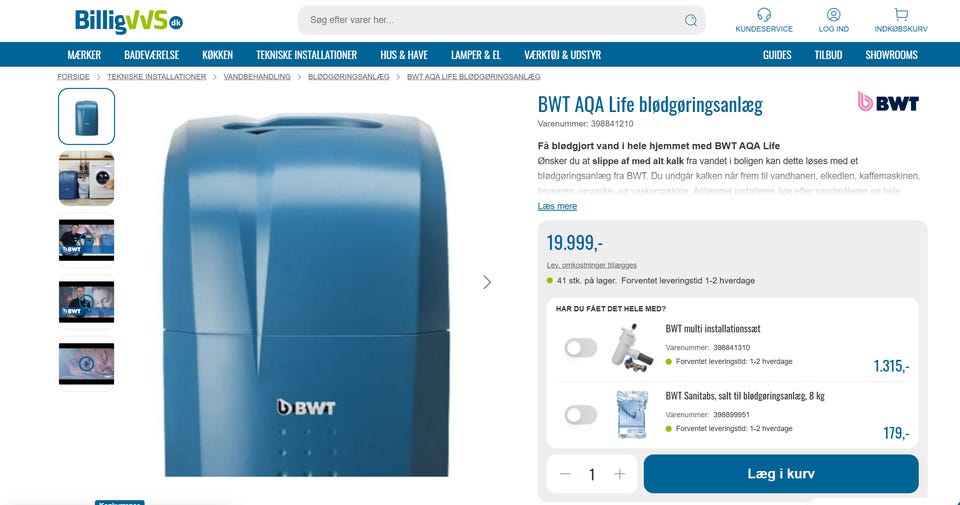Go to BilligVVS home logo
The height and width of the screenshot is (505, 960).
coord(129,21)
